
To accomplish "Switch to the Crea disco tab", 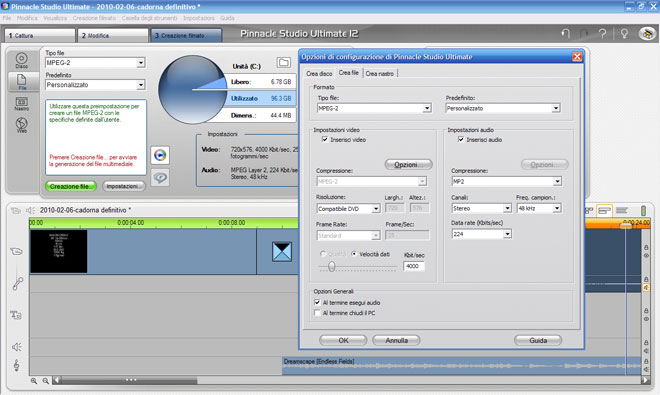I will [319, 74].
